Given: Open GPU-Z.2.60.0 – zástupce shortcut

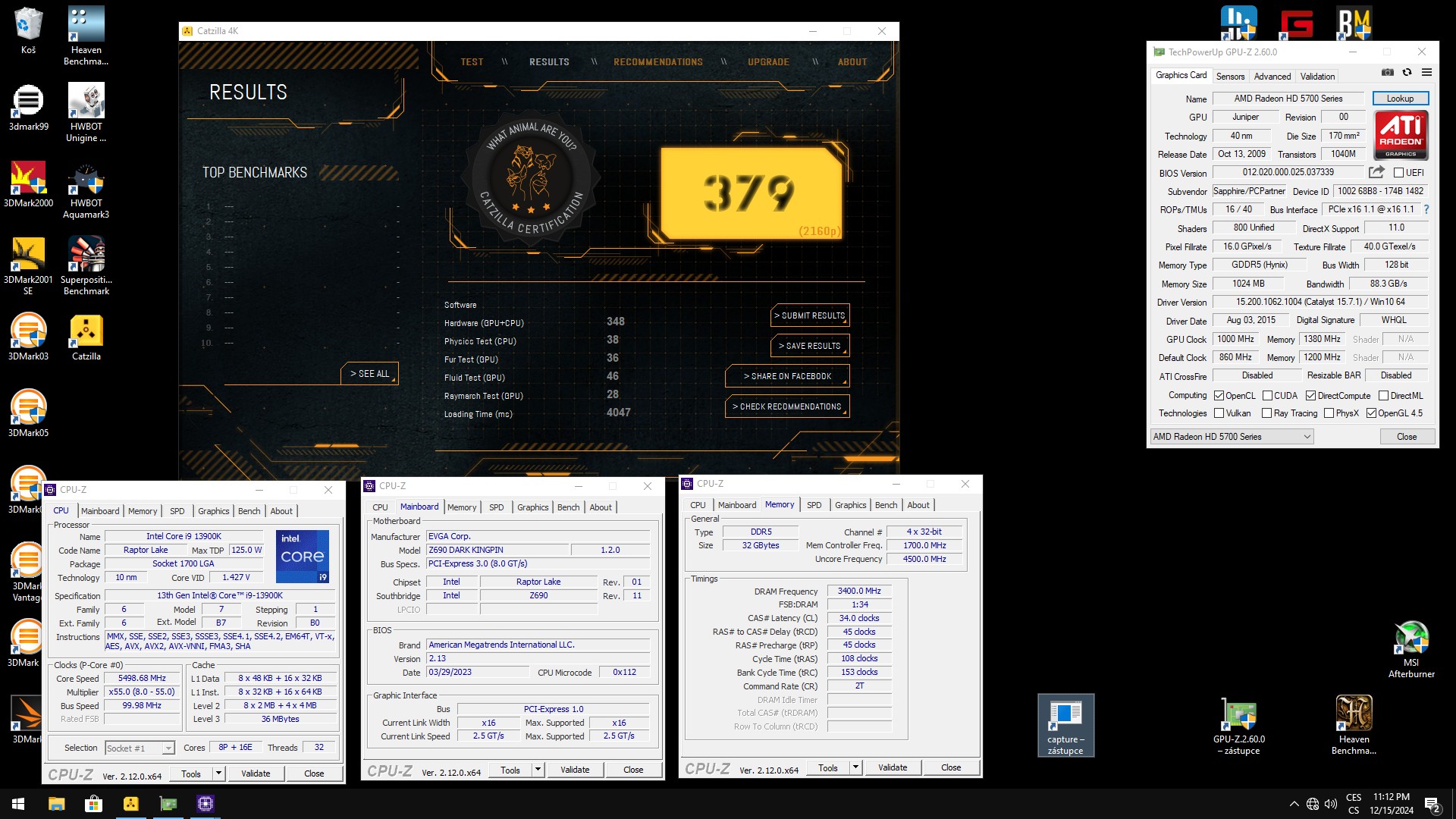Looking at the screenshot, I should 1239,726.
